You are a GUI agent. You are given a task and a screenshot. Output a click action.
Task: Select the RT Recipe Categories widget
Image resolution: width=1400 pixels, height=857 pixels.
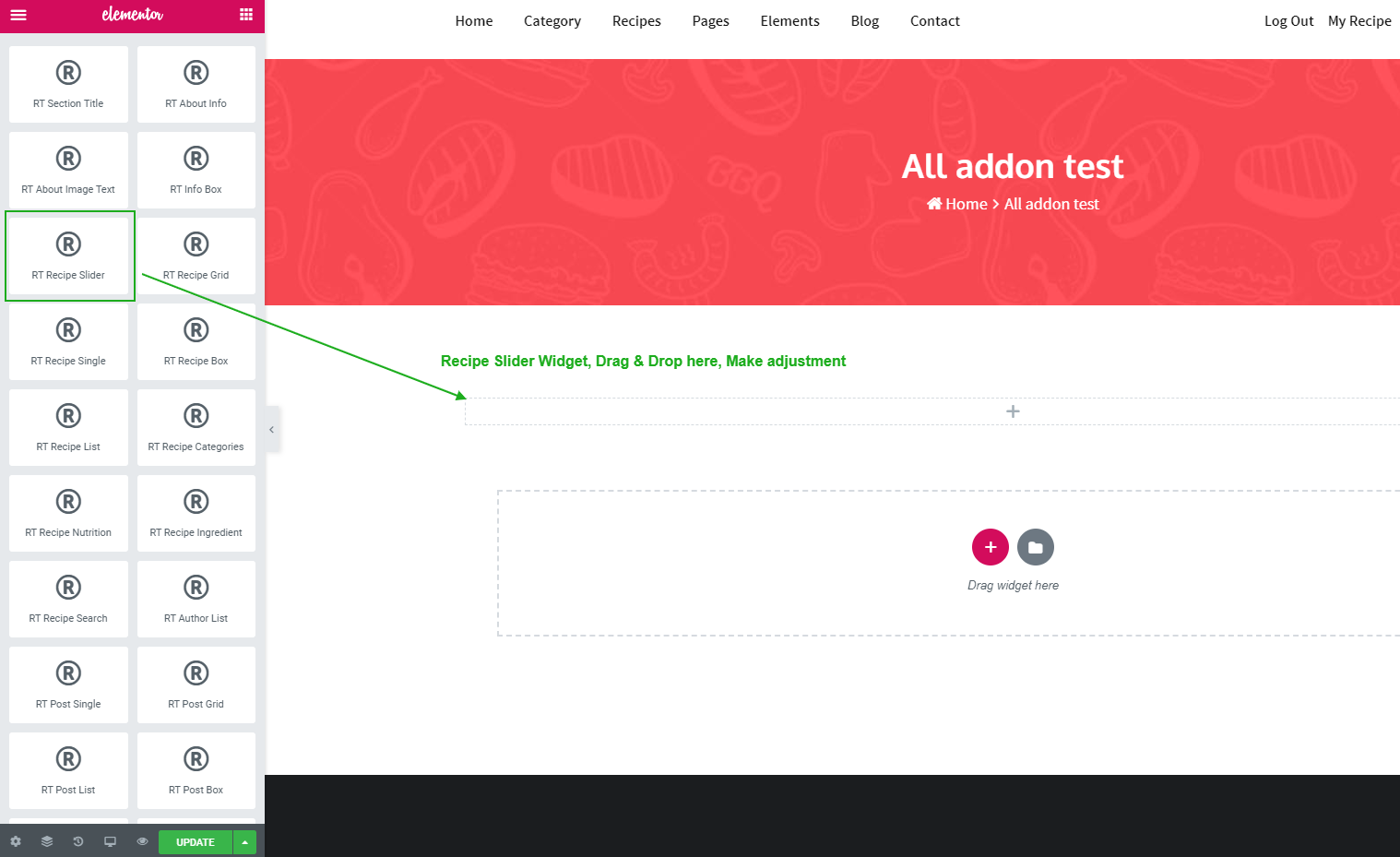196,427
